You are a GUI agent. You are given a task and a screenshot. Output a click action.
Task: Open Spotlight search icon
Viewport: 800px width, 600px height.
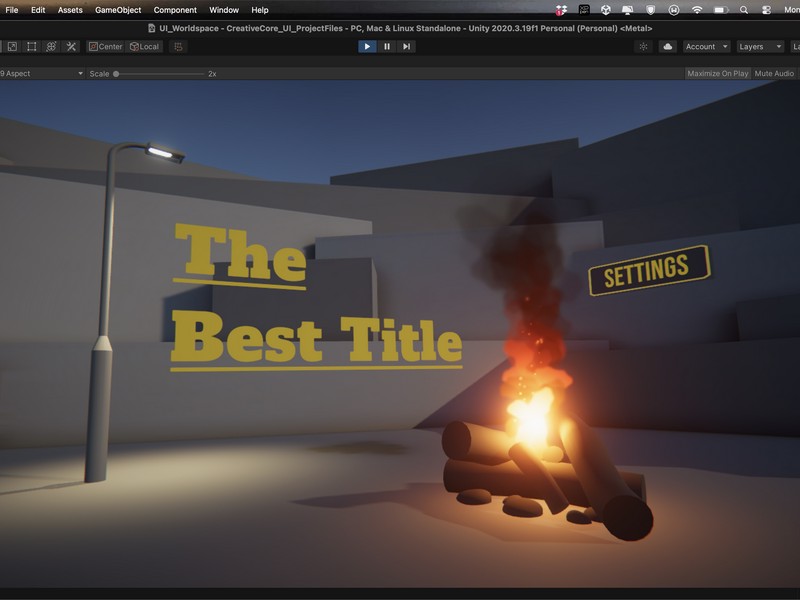coord(744,10)
